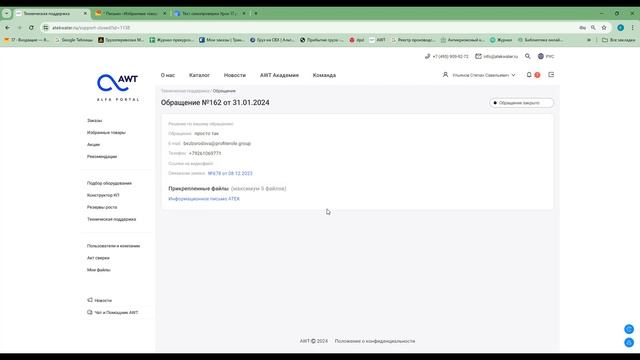
Task: Open Заказы in the sidebar
Action: click(x=94, y=120)
